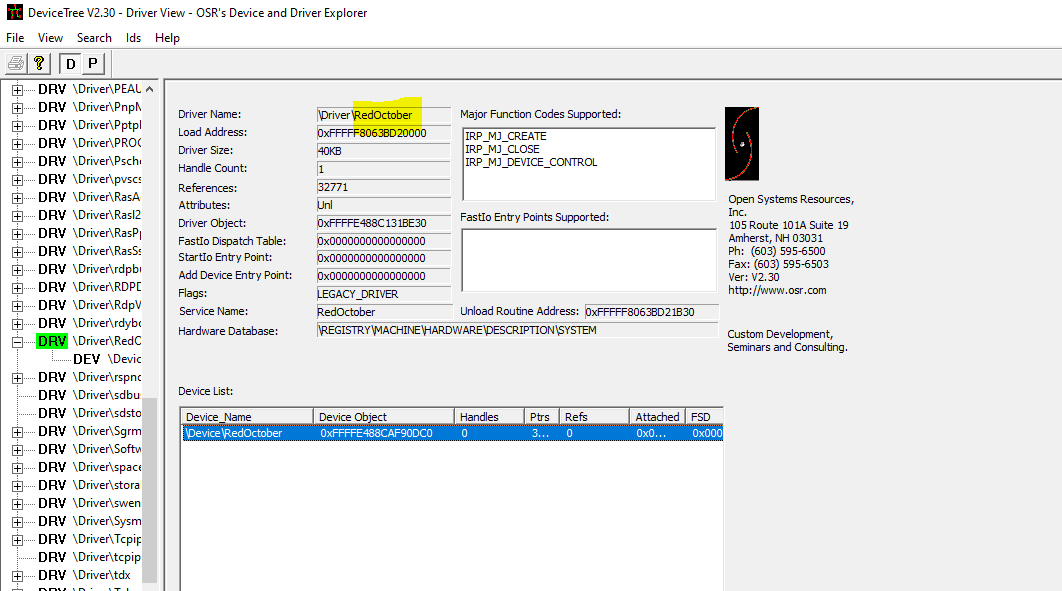Open the http://www.osr.com link
The height and width of the screenshot is (591, 1062).
point(778,290)
